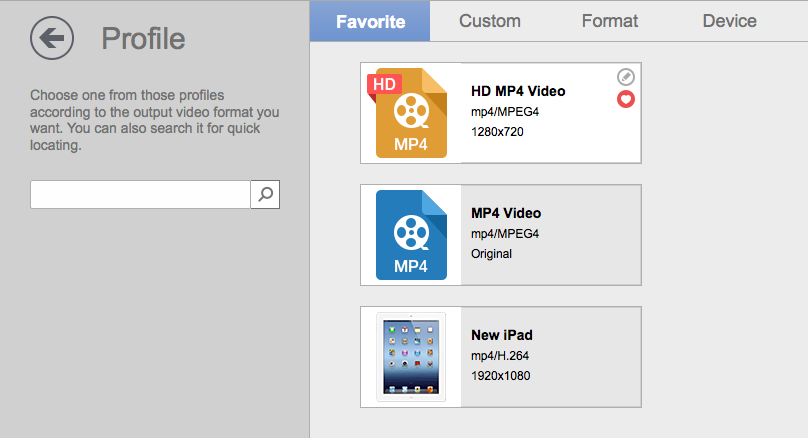Click the orange HD MP4 file icon
The height and width of the screenshot is (438, 808).
[x=410, y=113]
